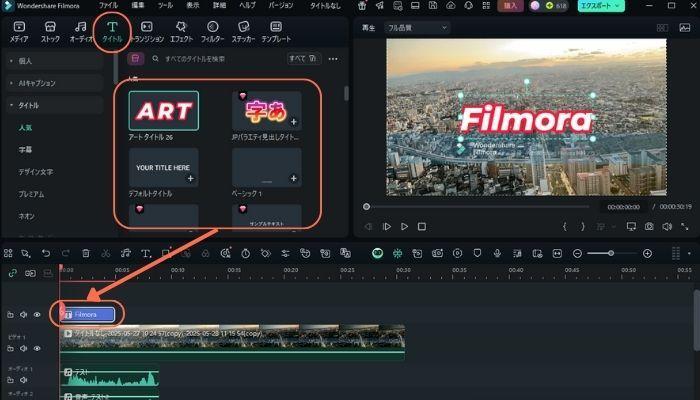This screenshot has width=700, height=400.
Task: Click the Templates (テンプレート) icon
Action: coord(277,30)
